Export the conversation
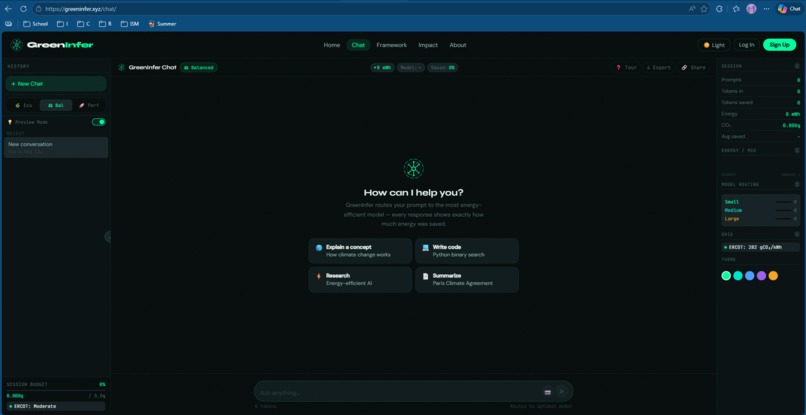The image size is (806, 415). coord(658,67)
